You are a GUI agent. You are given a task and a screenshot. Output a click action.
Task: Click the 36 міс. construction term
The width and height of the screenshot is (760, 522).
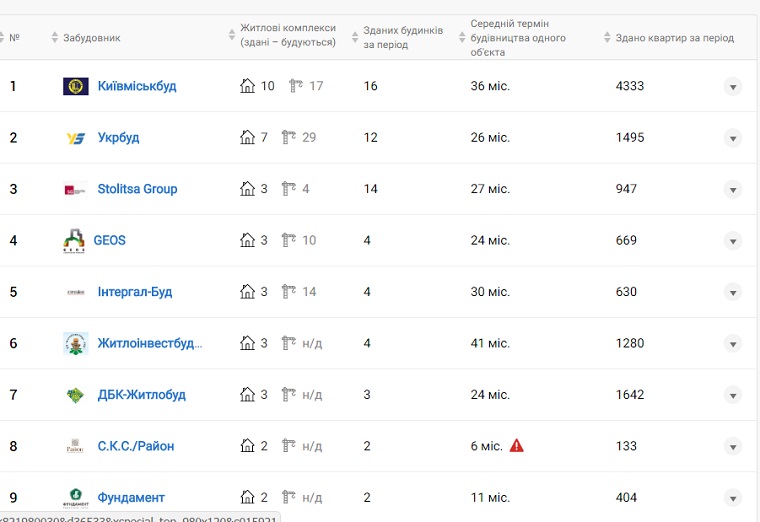coord(490,86)
